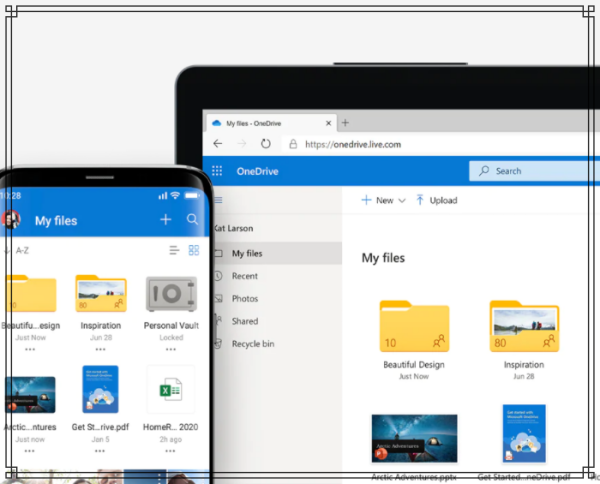
Task: Open more options under phone Beautiful Design folder
Action: click(x=30, y=349)
